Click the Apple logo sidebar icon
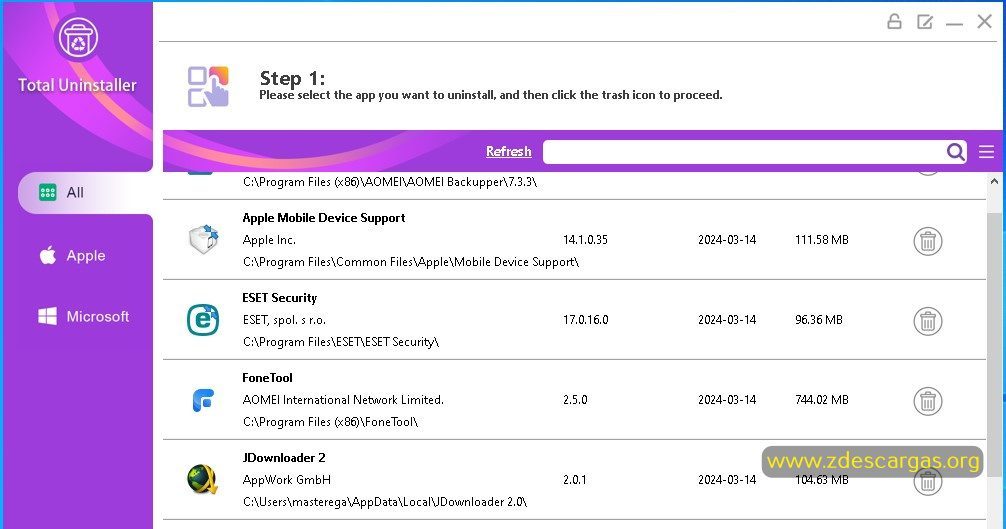The width and height of the screenshot is (1006, 529). click(x=48, y=255)
